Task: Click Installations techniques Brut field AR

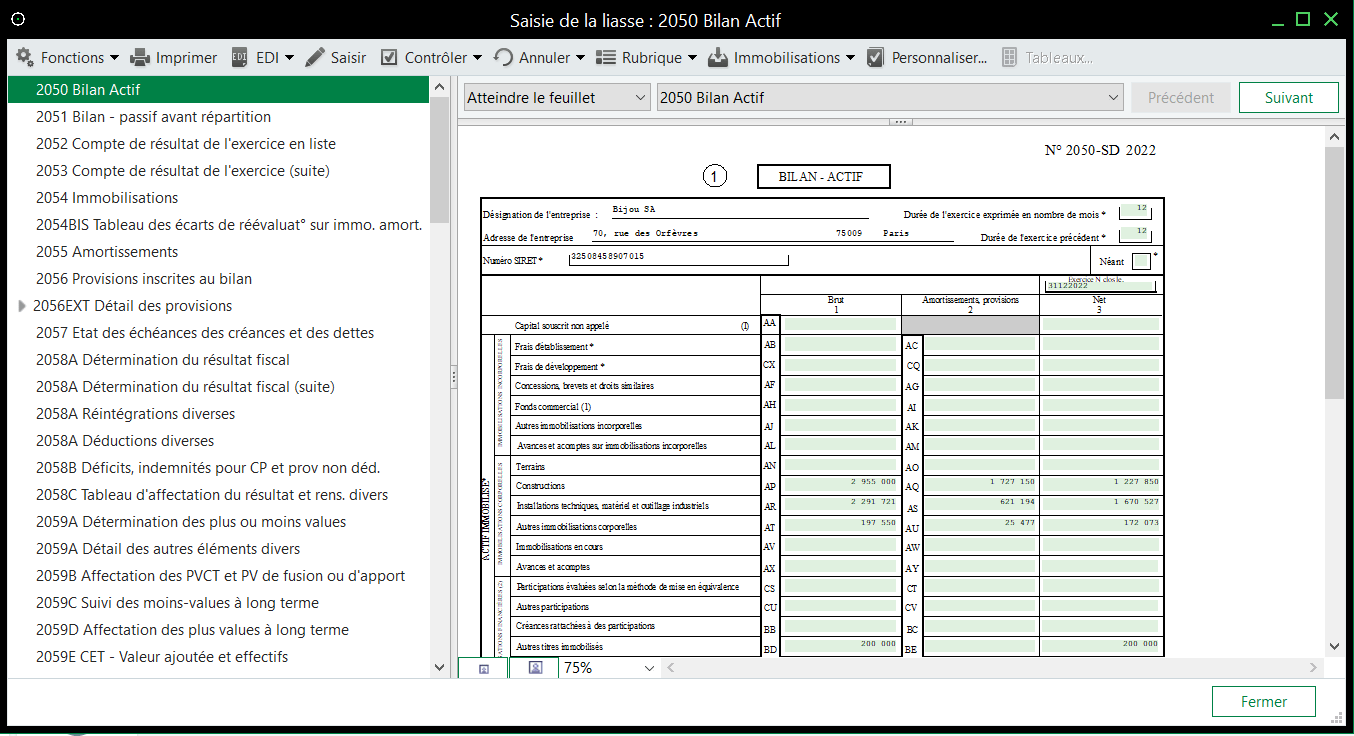Action: click(x=839, y=505)
